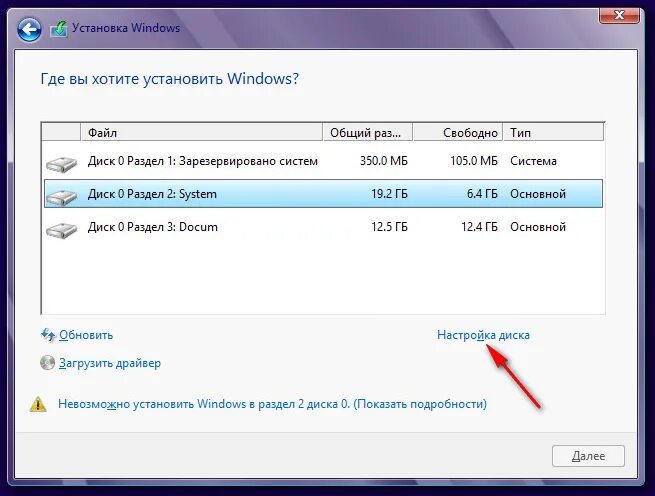Close the Windows Setup window
The image size is (655, 496).
click(x=619, y=15)
